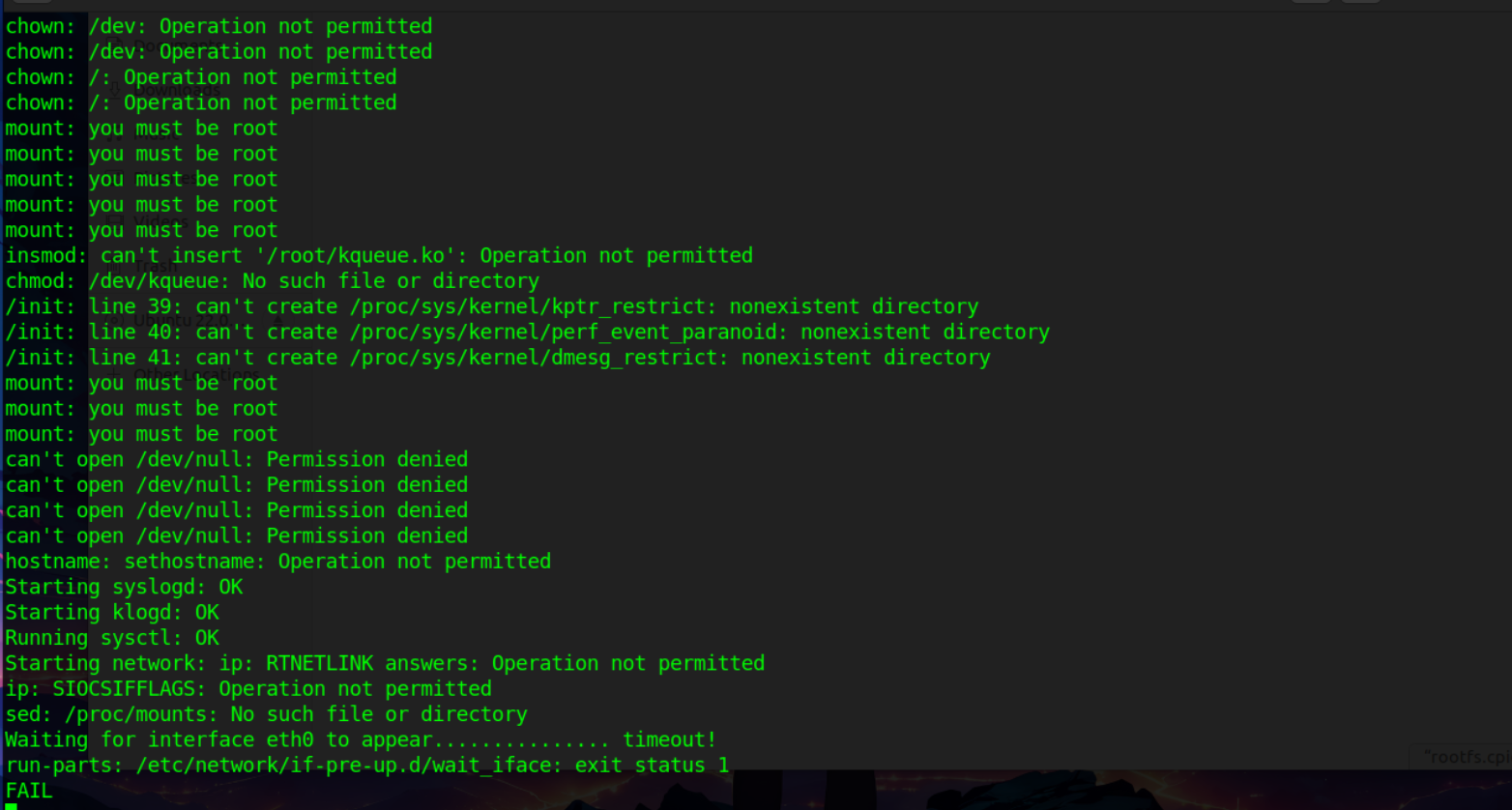
Task: Click the faint rootfs.cpi status label
Action: (1466, 757)
